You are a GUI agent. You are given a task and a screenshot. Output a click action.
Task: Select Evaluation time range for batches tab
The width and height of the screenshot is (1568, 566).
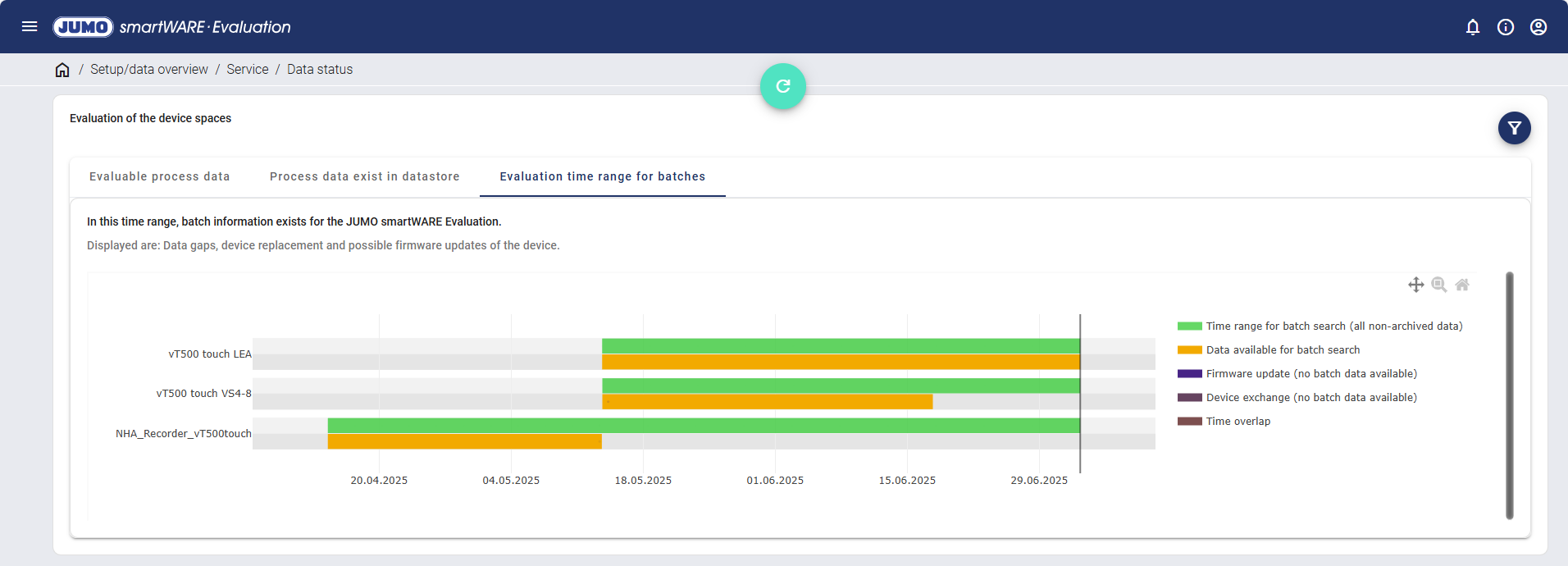(602, 176)
